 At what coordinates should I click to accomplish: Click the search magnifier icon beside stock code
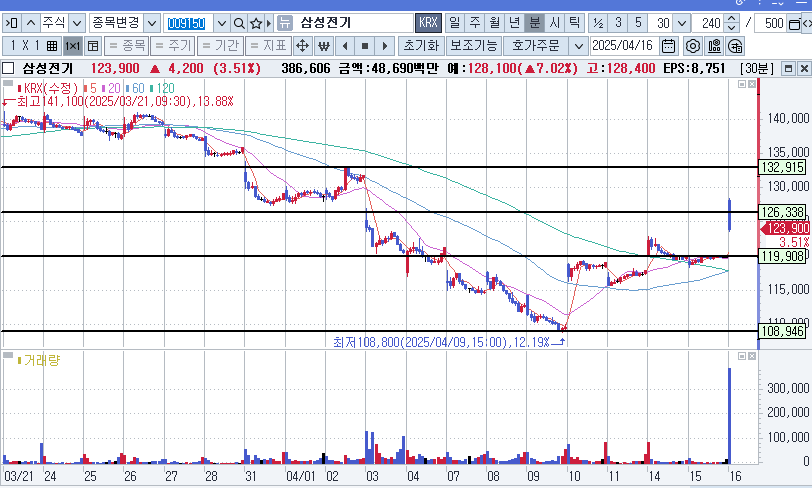239,23
